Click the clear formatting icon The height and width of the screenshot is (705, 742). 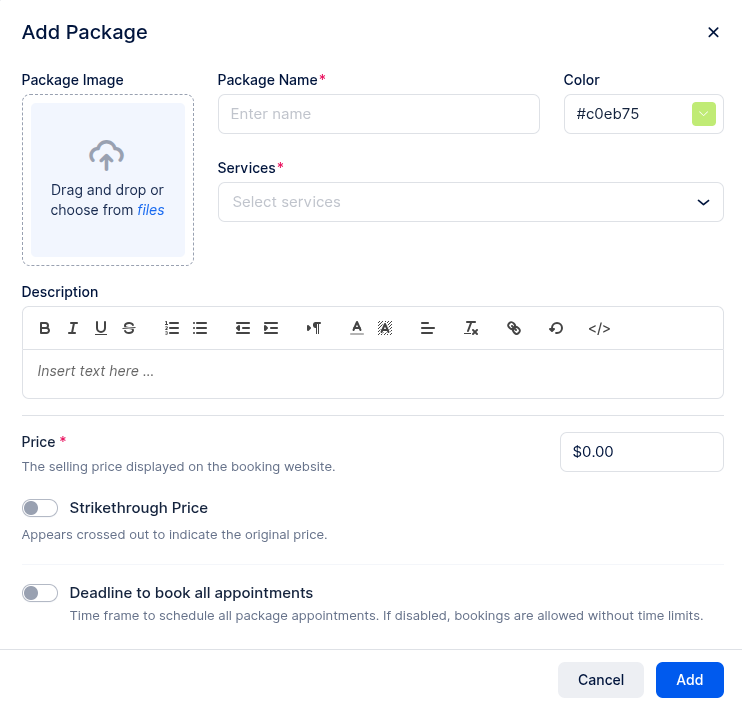tap(471, 328)
